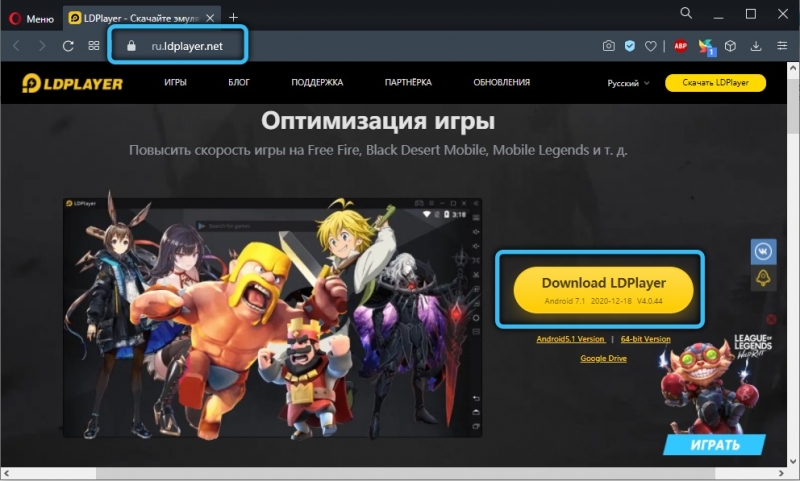Image resolution: width=800 pixels, height=481 pixels.
Task: Click the scroll left arrow
Action: (6, 474)
